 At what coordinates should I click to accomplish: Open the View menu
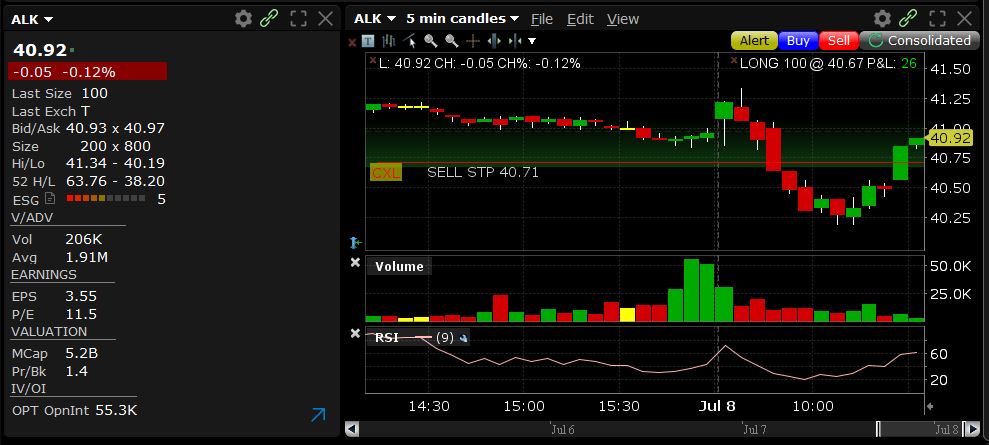[x=623, y=20]
